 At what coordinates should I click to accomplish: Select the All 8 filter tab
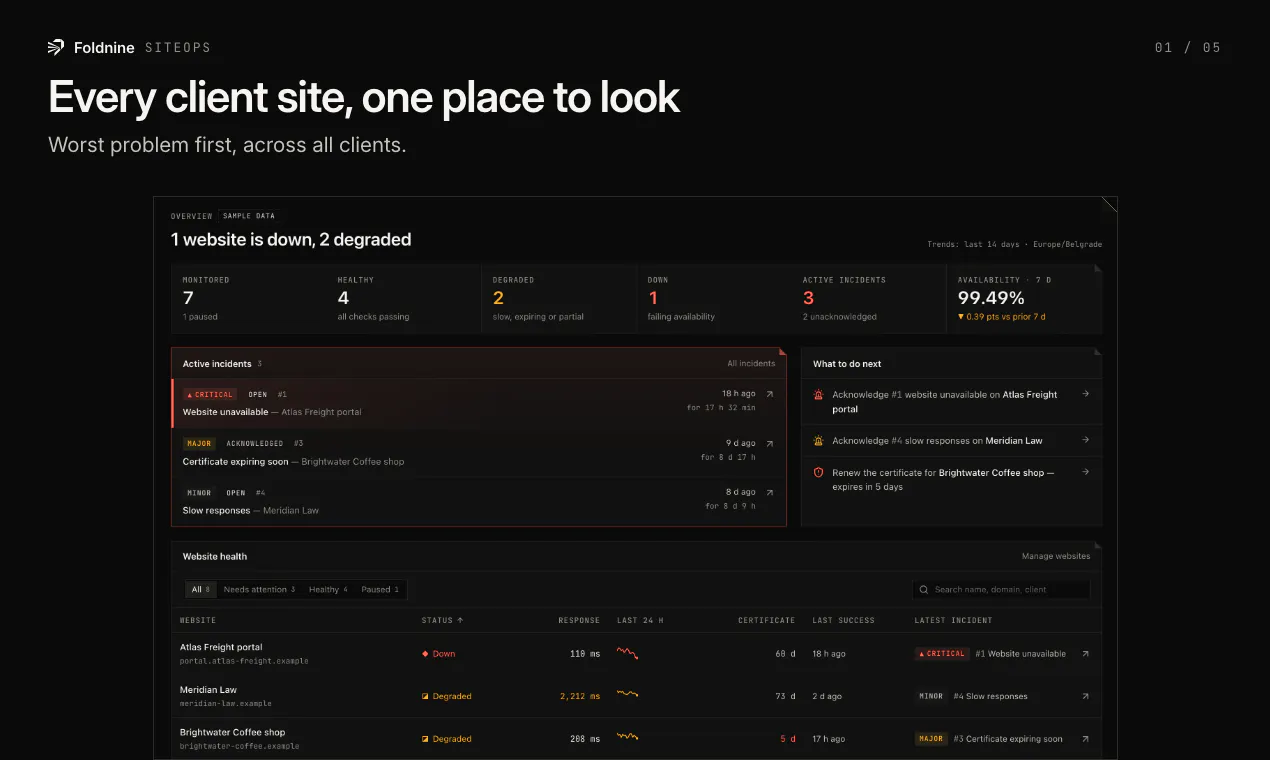coord(201,590)
